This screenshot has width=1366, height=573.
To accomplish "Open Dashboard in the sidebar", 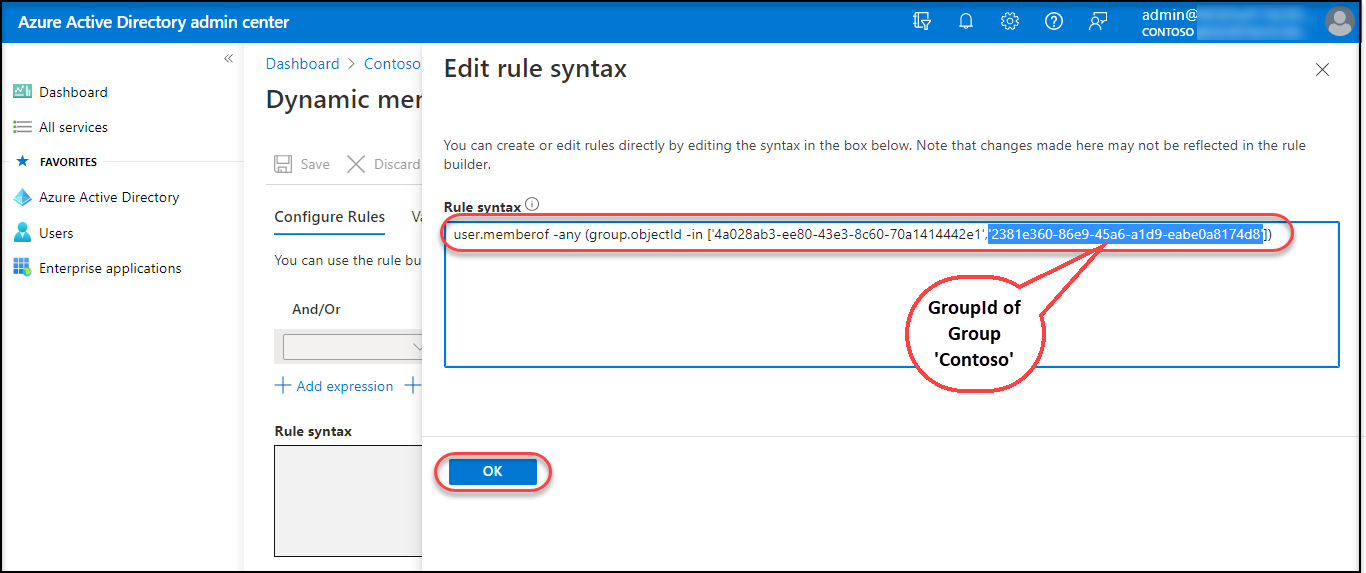I will pyautogui.click(x=73, y=92).
